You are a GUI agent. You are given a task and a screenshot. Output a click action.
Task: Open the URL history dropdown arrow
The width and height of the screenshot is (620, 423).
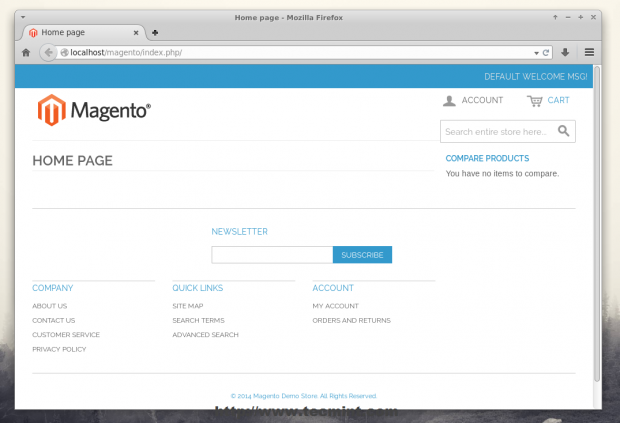(536, 53)
